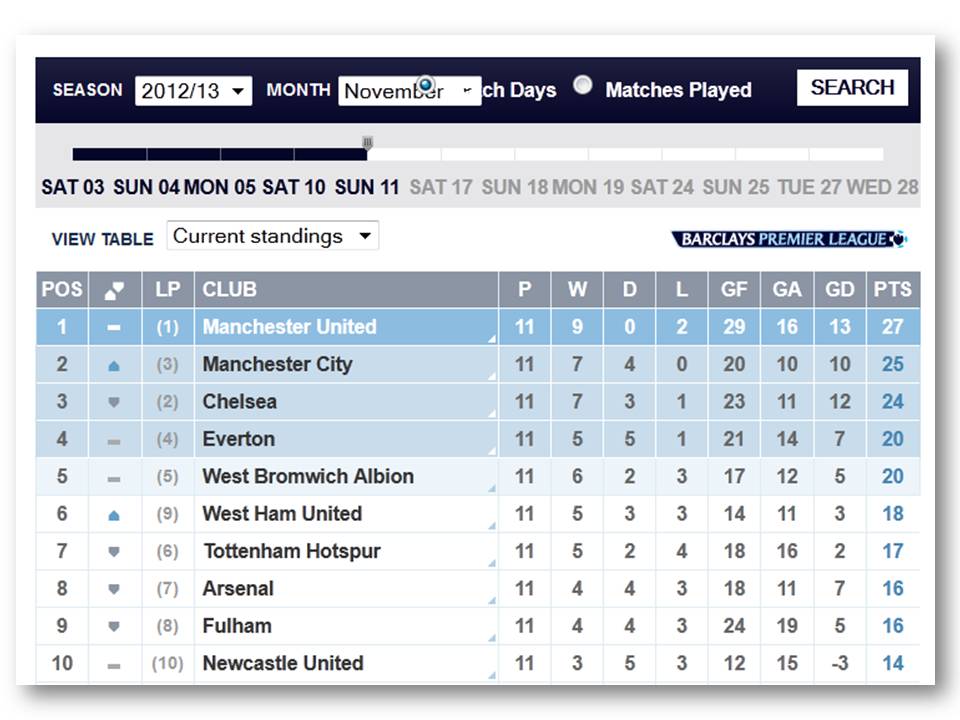960x720 pixels.
Task: Sort table by the PTS column header
Action: (x=892, y=290)
